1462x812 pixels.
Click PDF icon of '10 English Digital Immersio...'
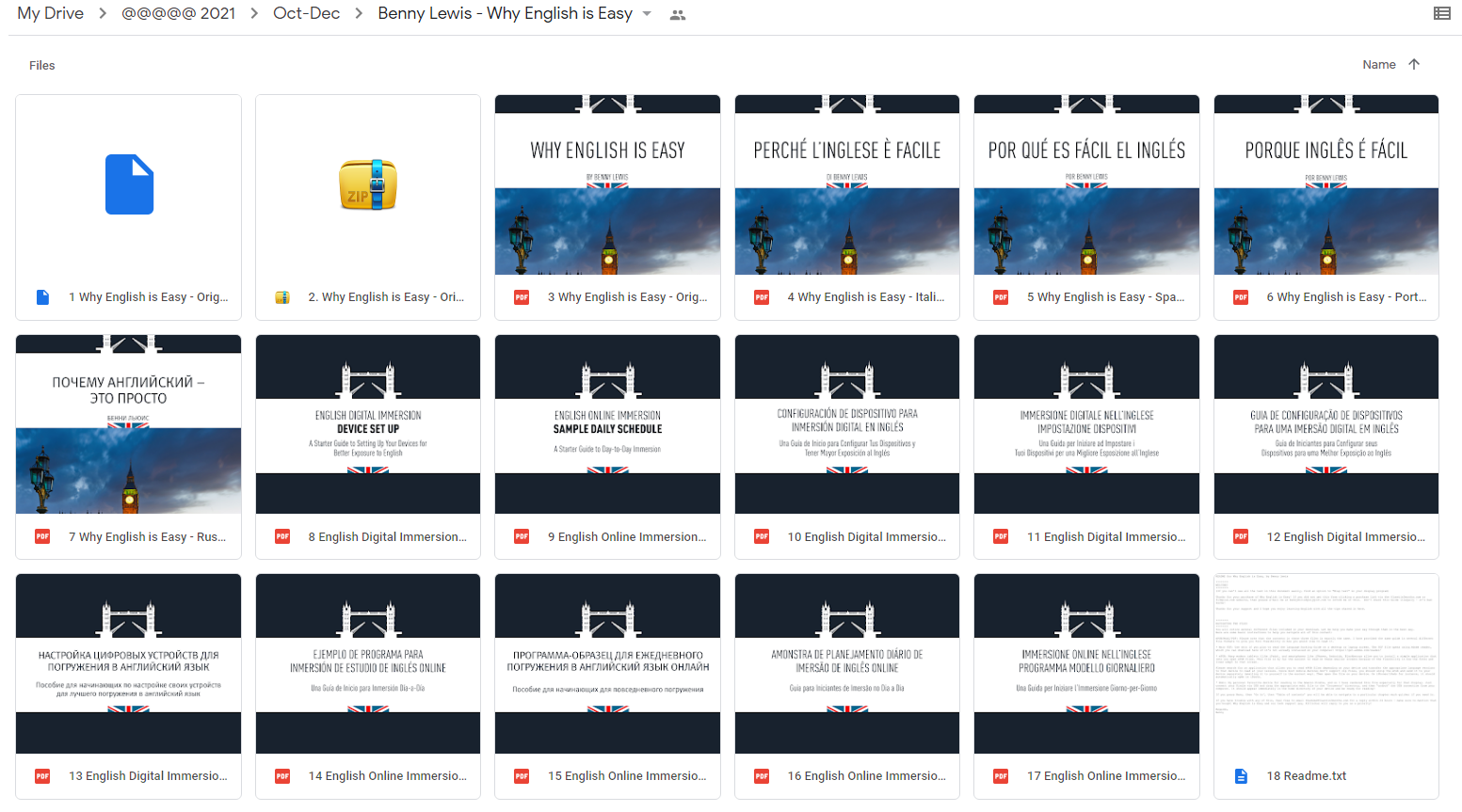pyautogui.click(x=762, y=536)
